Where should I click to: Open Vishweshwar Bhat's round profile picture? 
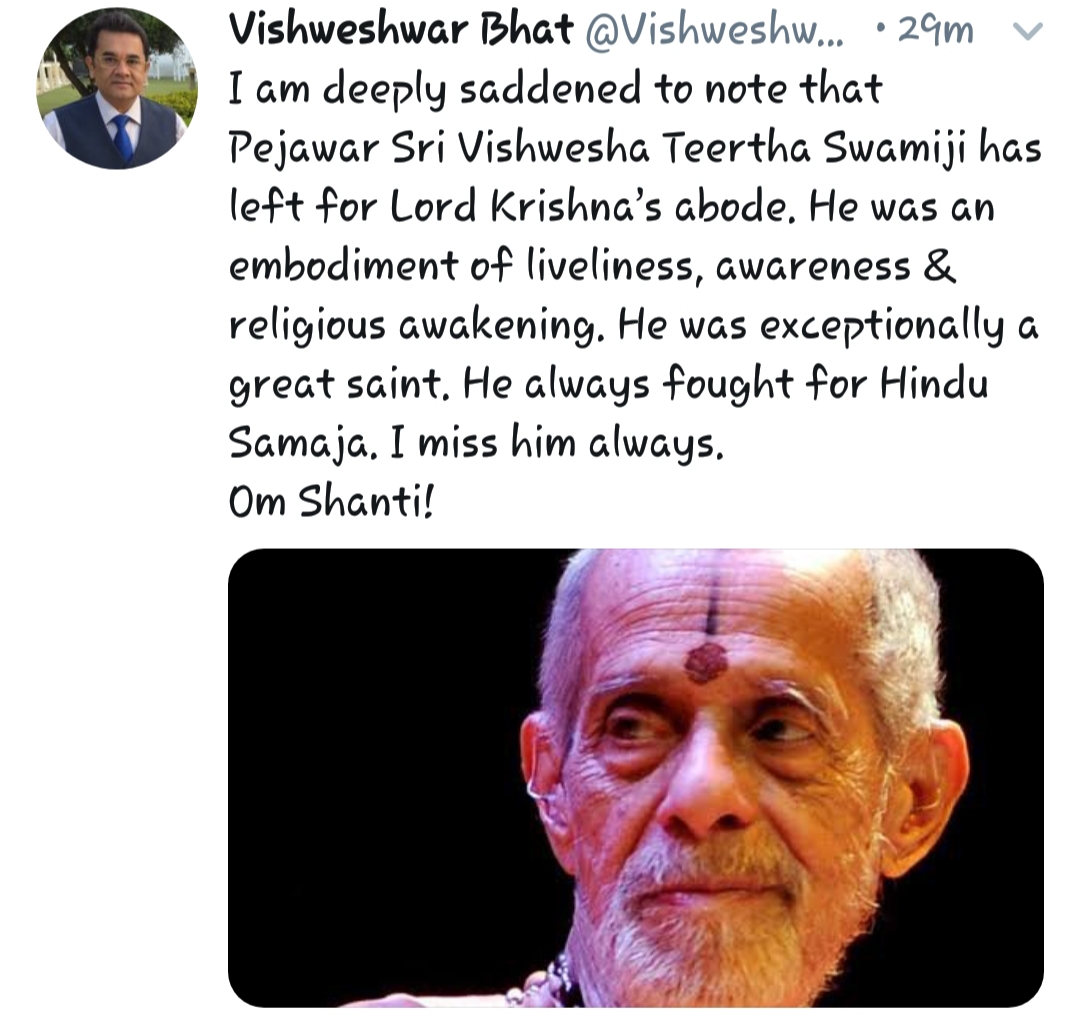point(116,88)
